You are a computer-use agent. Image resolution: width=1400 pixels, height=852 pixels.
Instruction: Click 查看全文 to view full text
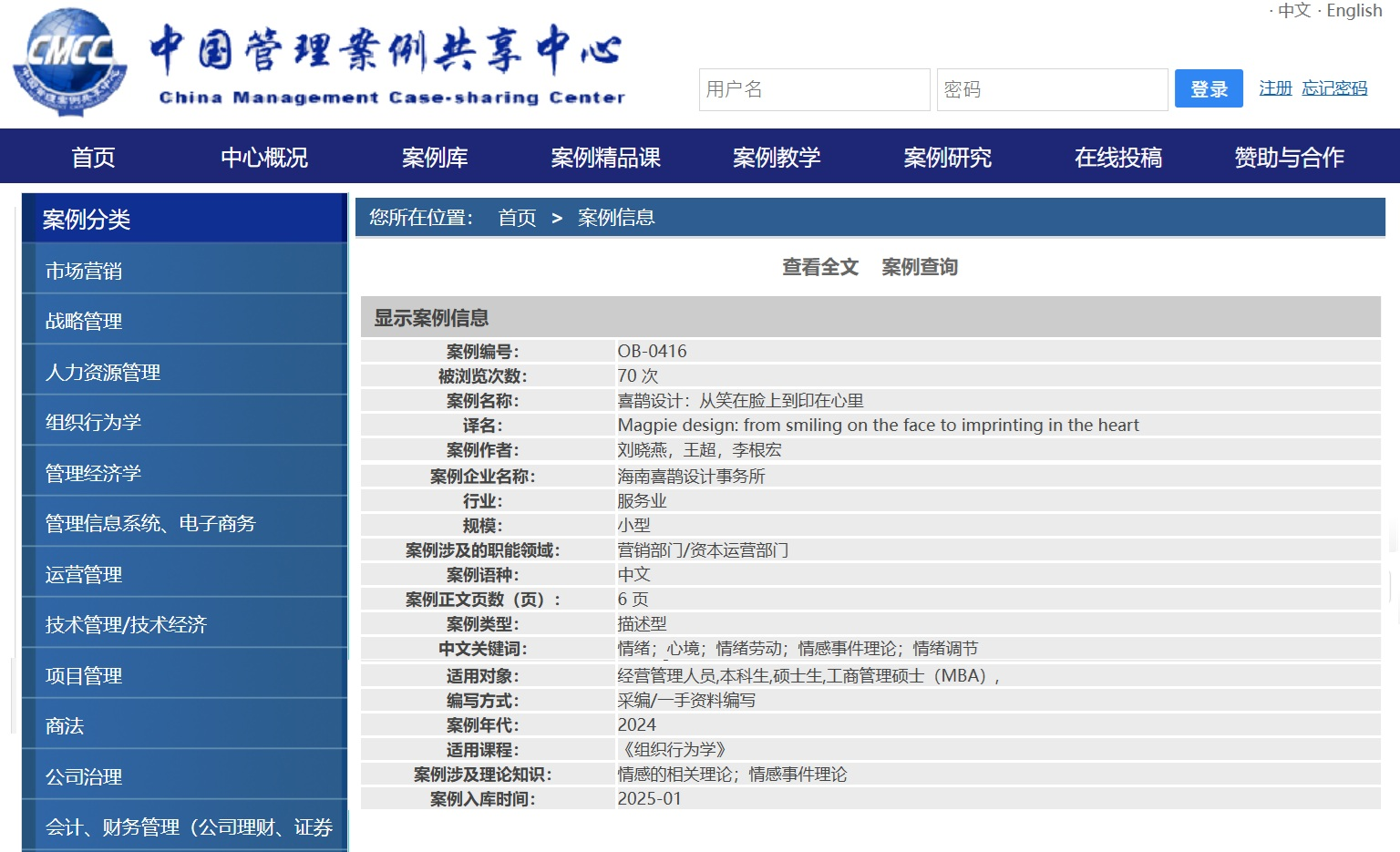pos(820,267)
